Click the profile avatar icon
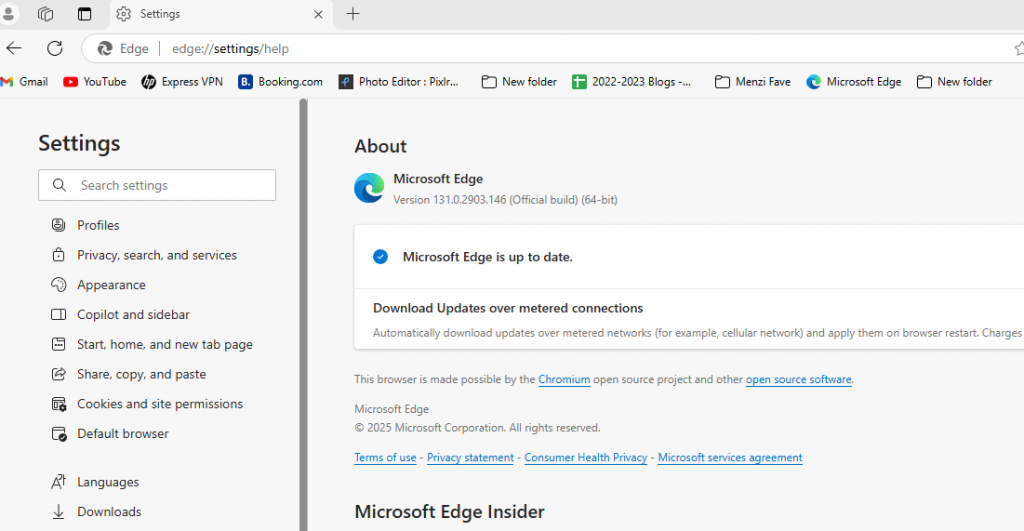This screenshot has height=531, width=1024. click(8, 14)
